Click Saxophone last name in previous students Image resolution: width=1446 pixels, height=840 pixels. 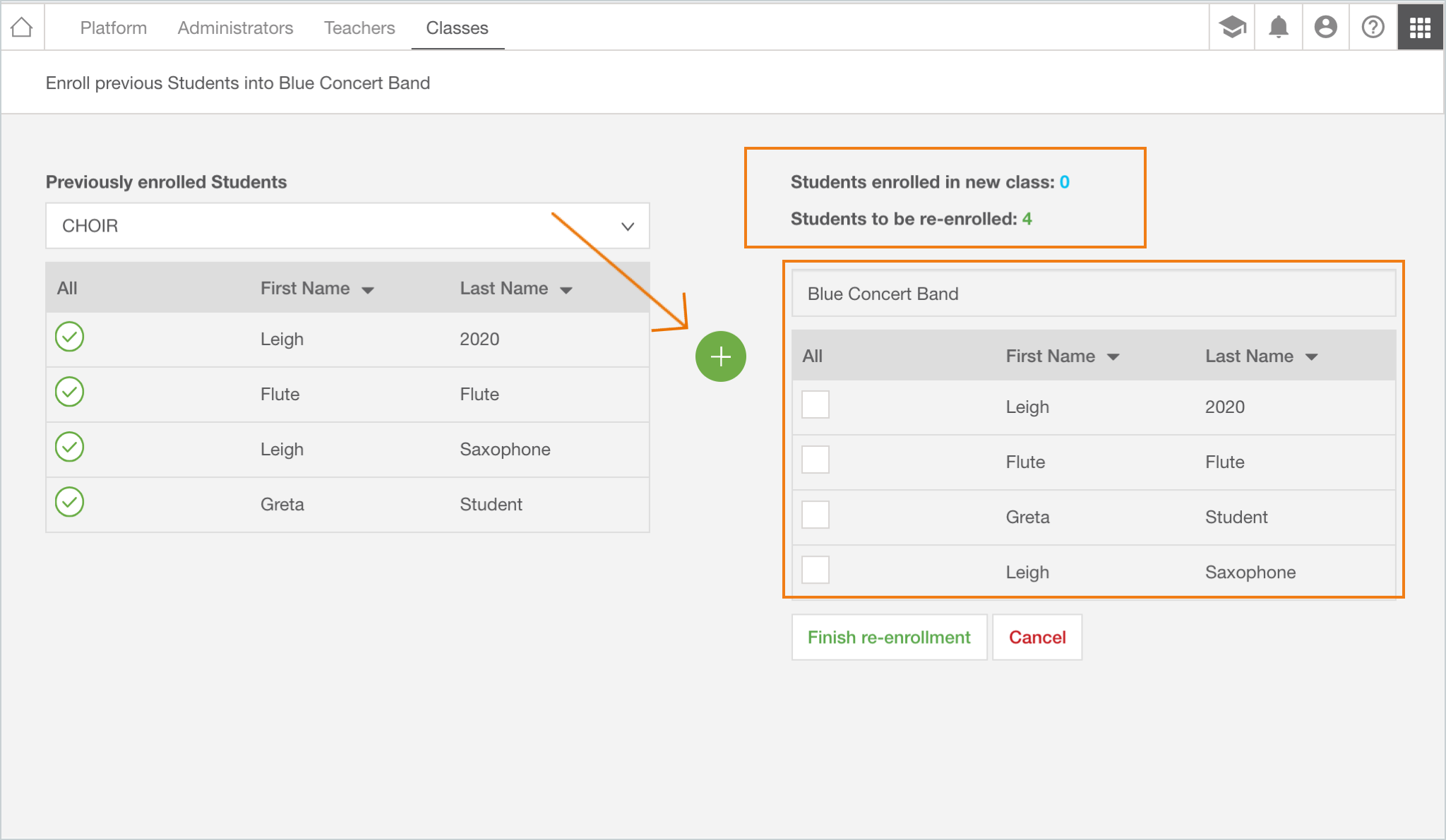pos(505,450)
